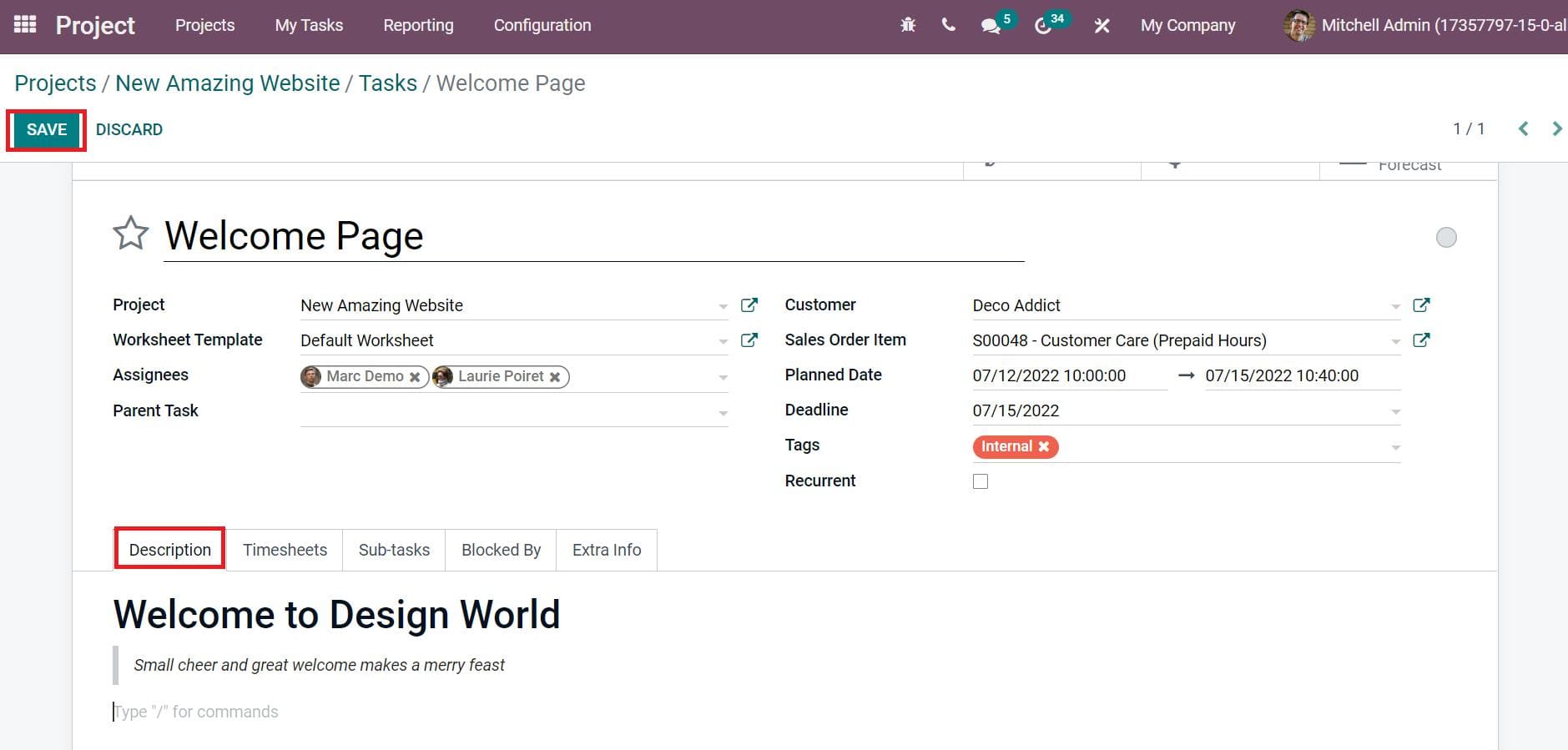Click the tools wrench icon
This screenshot has width=1568, height=750.
pos(1102,26)
